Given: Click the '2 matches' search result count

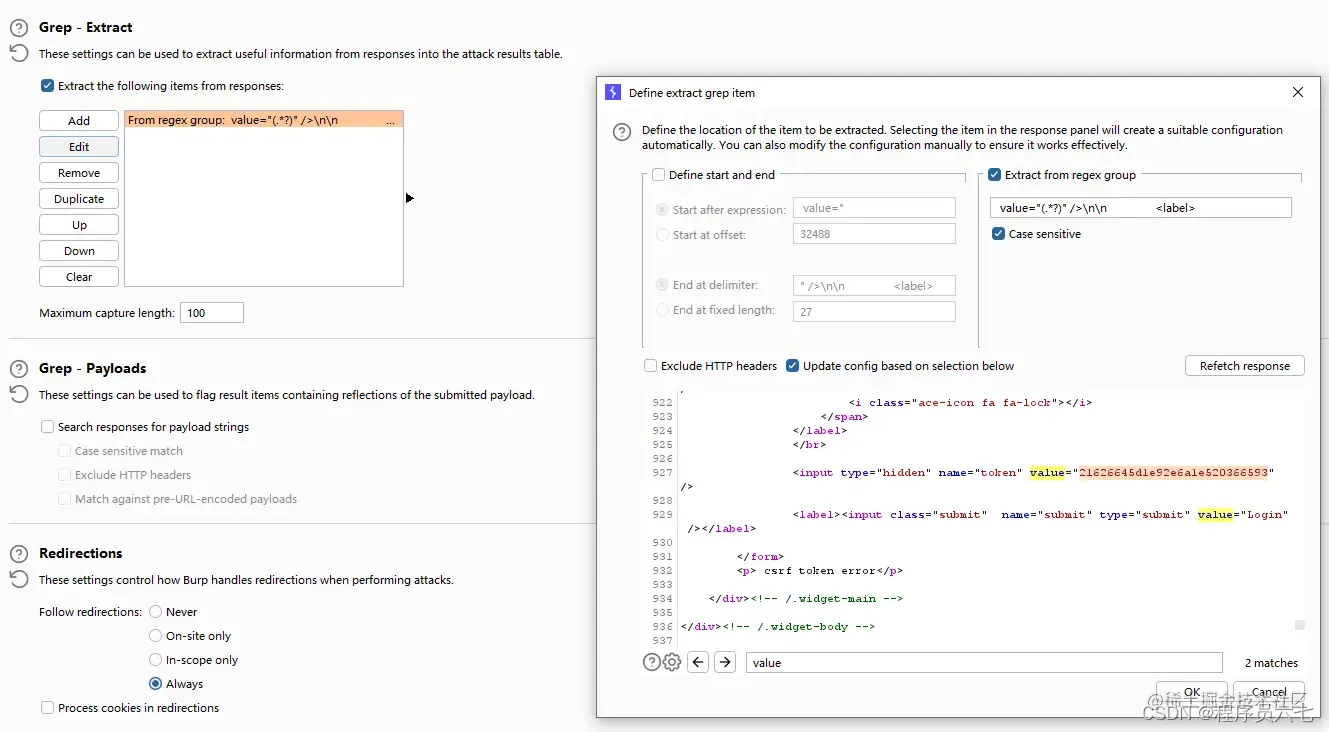Looking at the screenshot, I should (x=1271, y=663).
